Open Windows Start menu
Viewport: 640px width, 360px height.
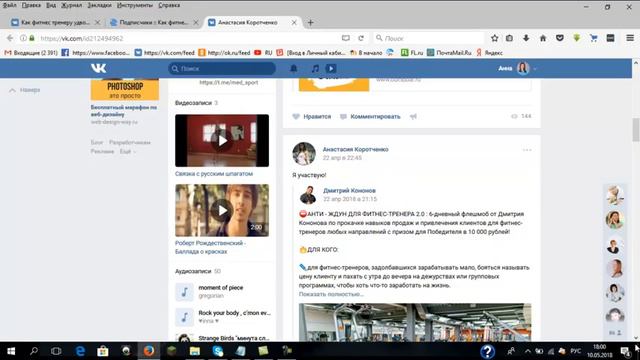11,351
